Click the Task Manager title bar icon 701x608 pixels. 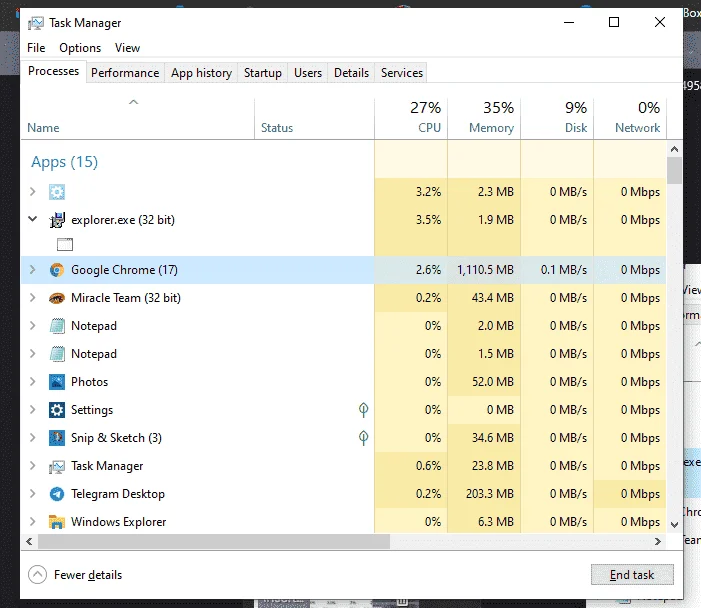(x=36, y=23)
